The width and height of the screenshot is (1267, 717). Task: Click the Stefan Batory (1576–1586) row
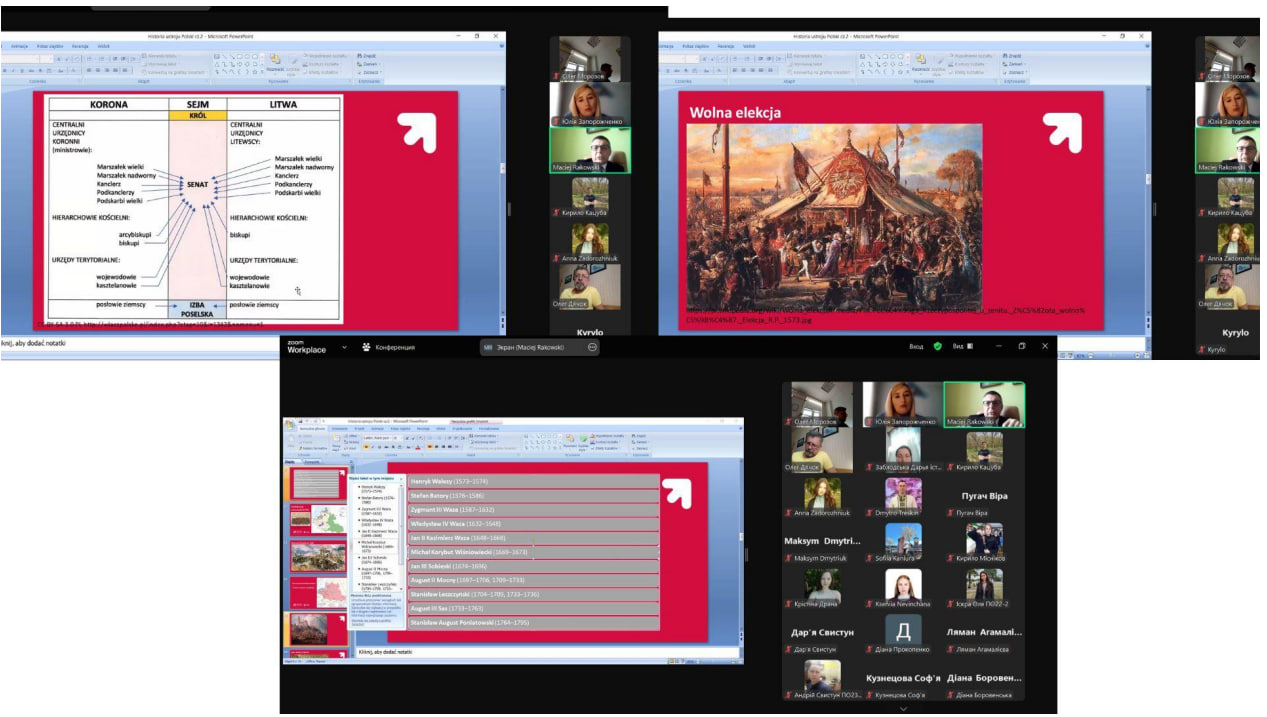click(x=534, y=496)
